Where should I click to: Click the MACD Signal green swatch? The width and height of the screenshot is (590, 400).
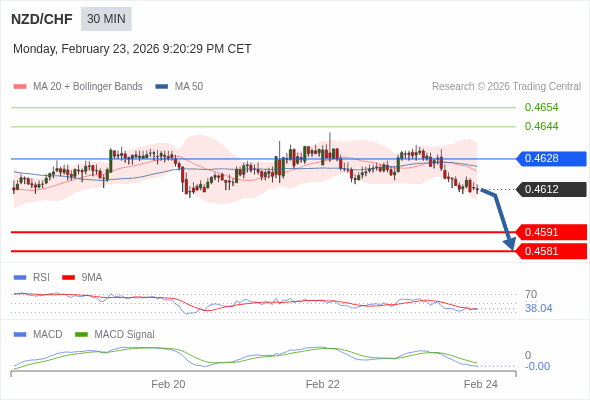tap(81, 335)
